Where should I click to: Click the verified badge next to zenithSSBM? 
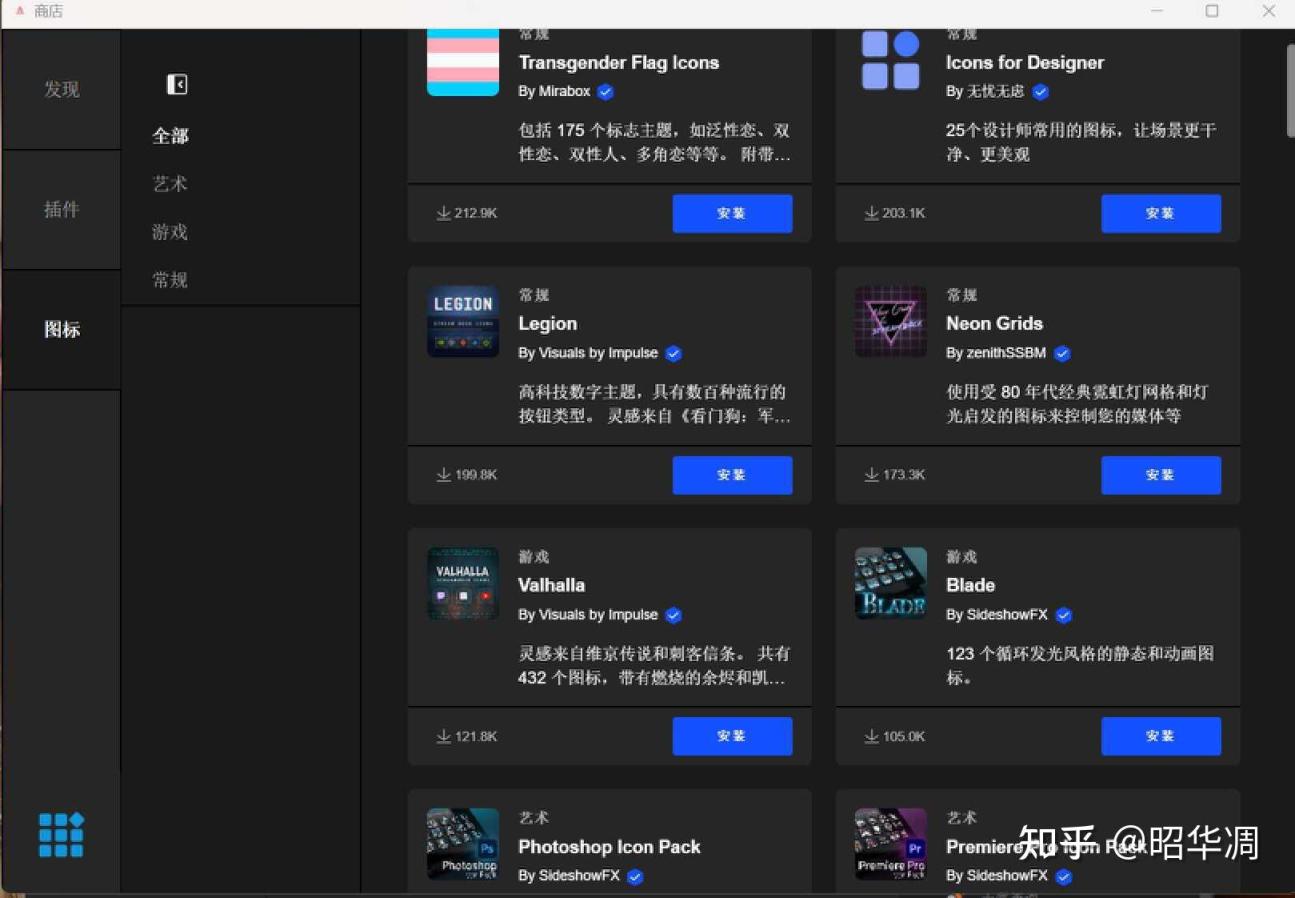[1062, 353]
